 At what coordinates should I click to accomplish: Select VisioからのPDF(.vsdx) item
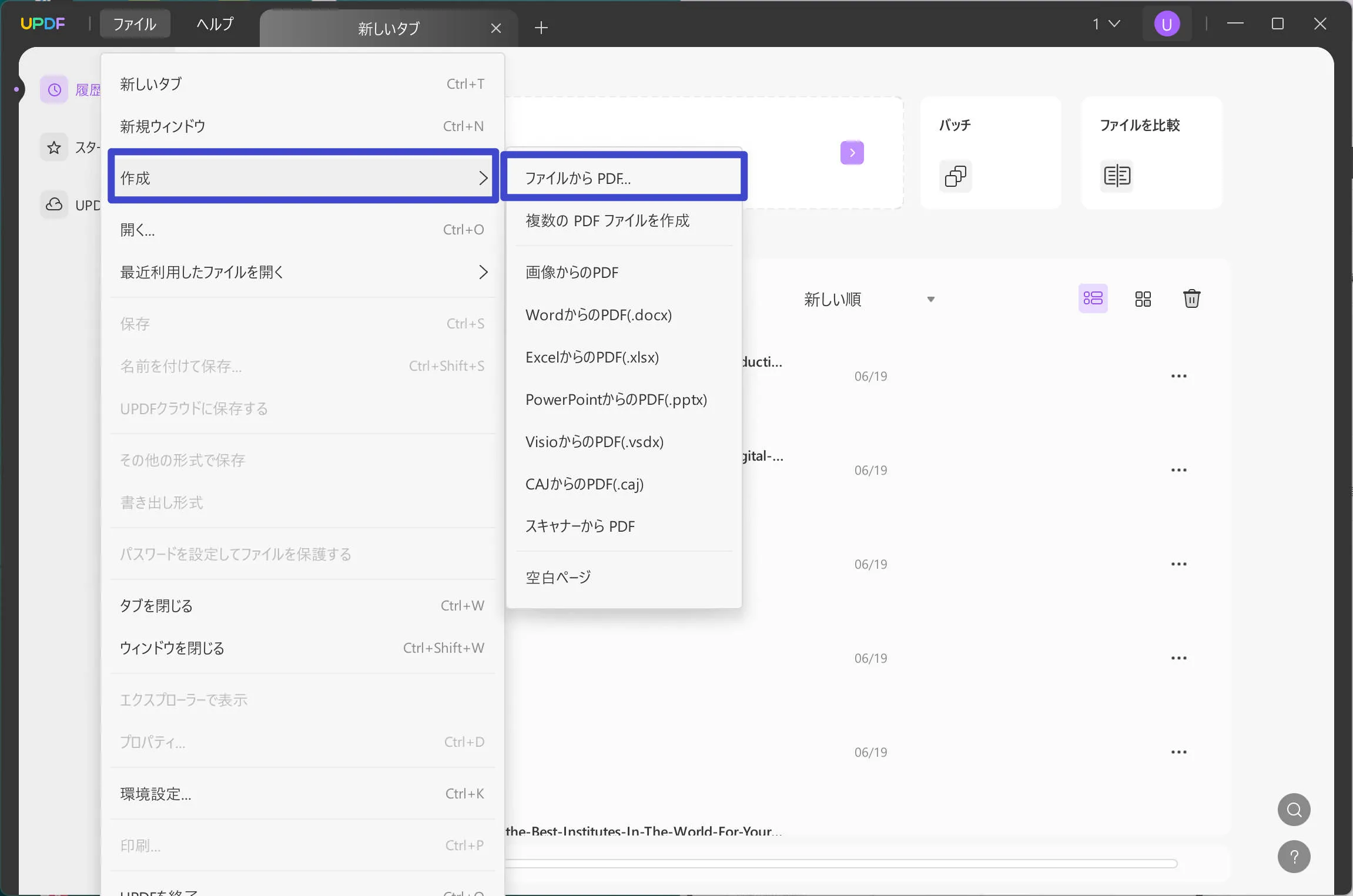pyautogui.click(x=624, y=442)
